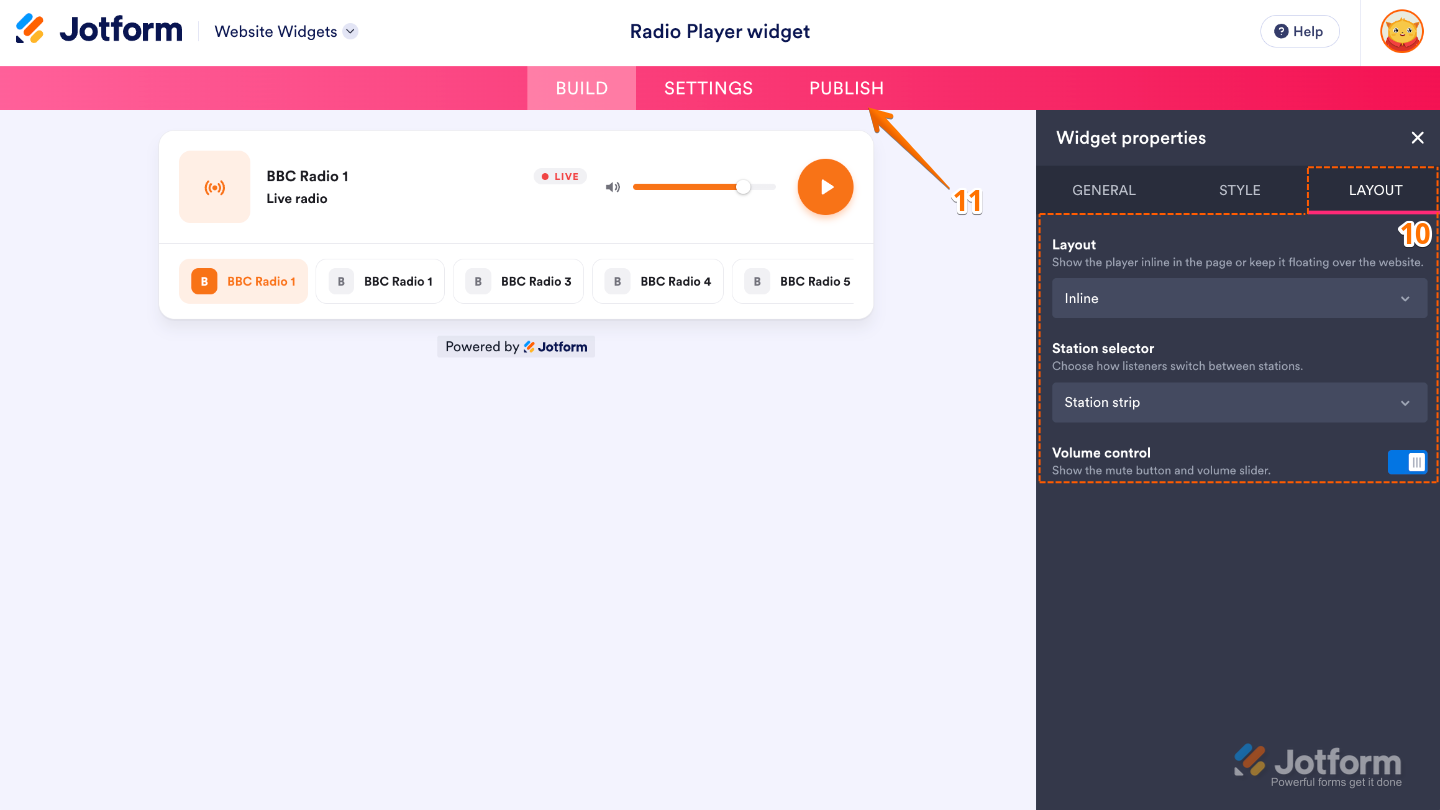Viewport: 1440px width, 810px height.
Task: Expand the Station strip selector dropdown
Action: pos(1239,402)
